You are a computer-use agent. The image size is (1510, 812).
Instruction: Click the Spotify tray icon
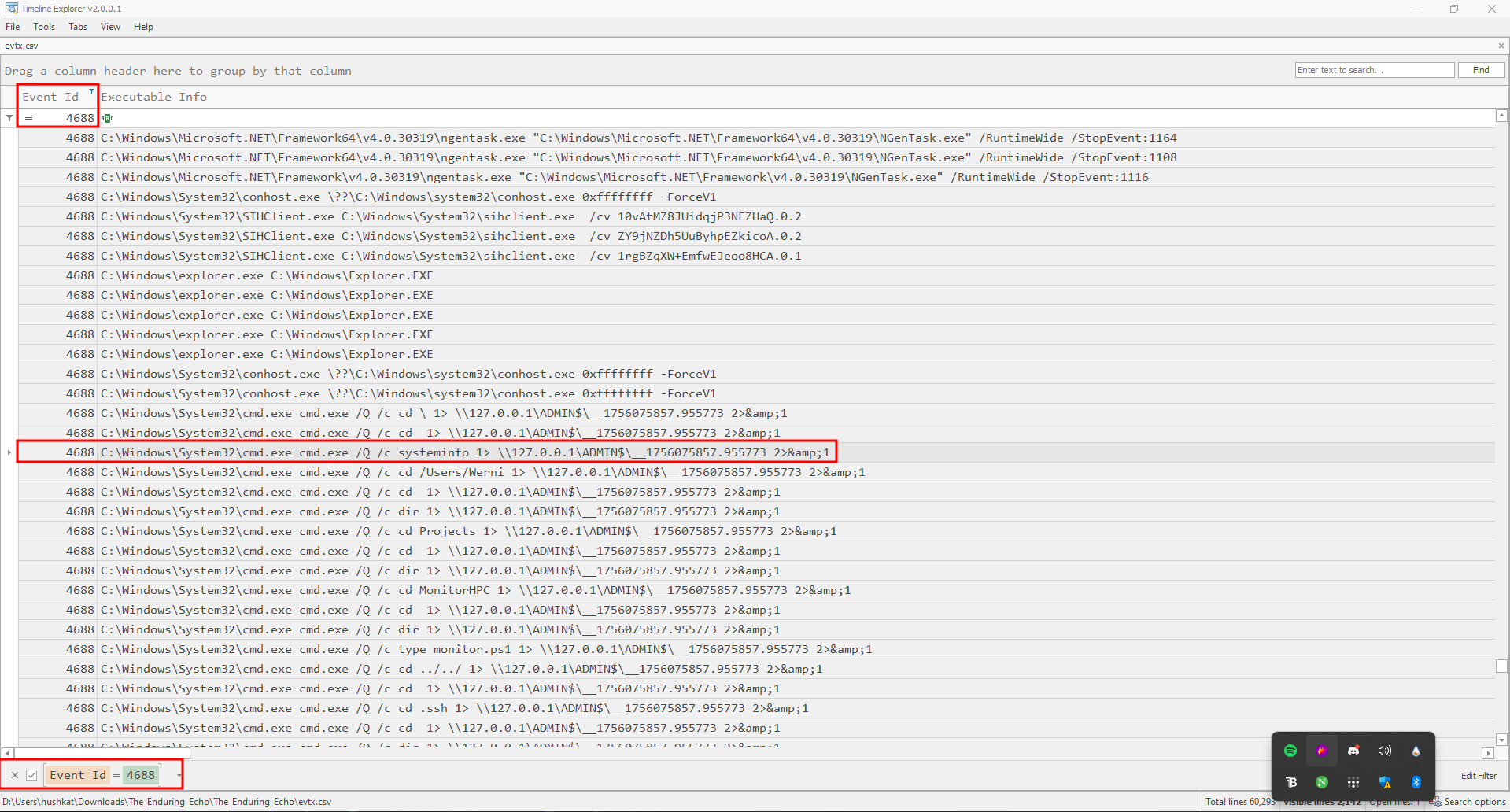click(x=1290, y=751)
